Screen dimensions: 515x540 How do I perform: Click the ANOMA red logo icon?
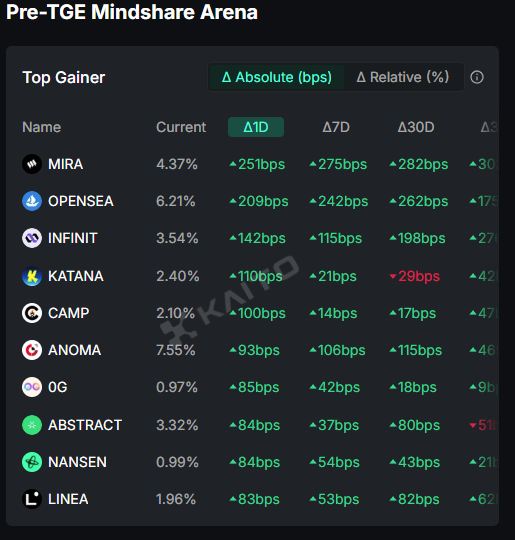pyautogui.click(x=32, y=350)
